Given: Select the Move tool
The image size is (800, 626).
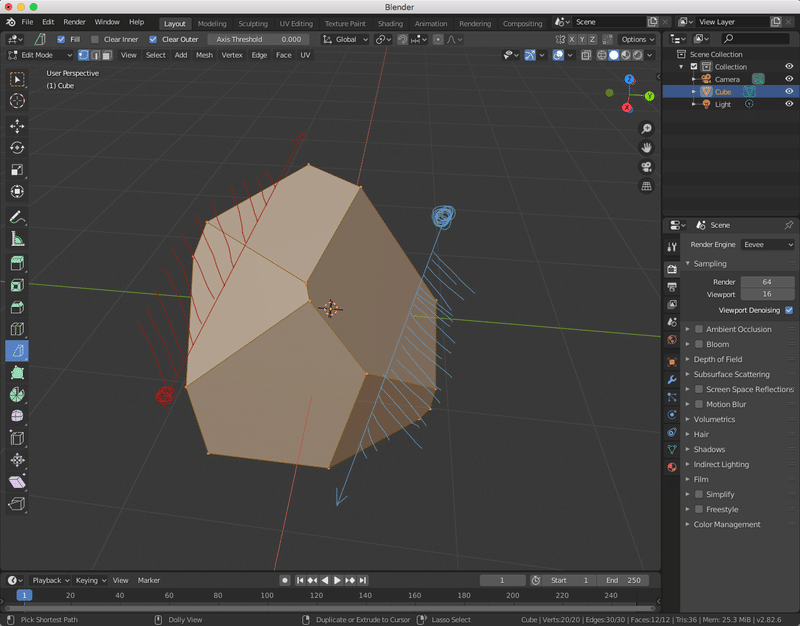Looking at the screenshot, I should [x=17, y=126].
